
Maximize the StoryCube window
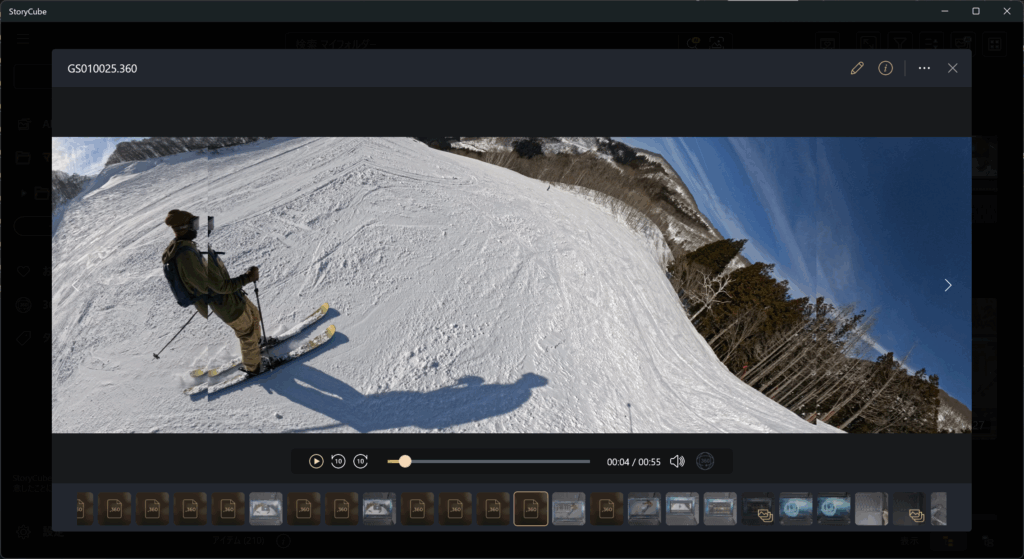click(976, 11)
